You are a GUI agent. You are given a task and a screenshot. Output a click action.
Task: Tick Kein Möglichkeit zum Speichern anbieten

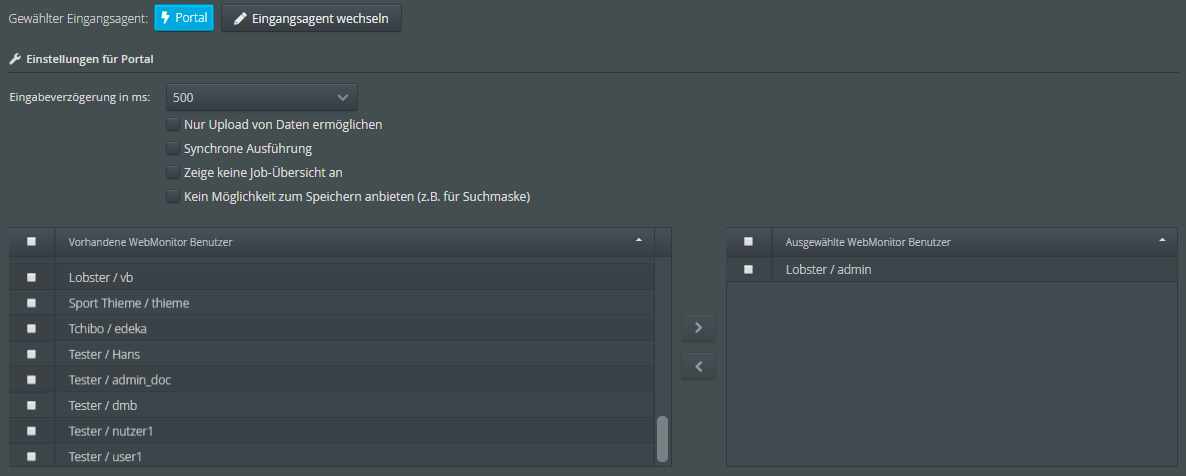pos(172,197)
